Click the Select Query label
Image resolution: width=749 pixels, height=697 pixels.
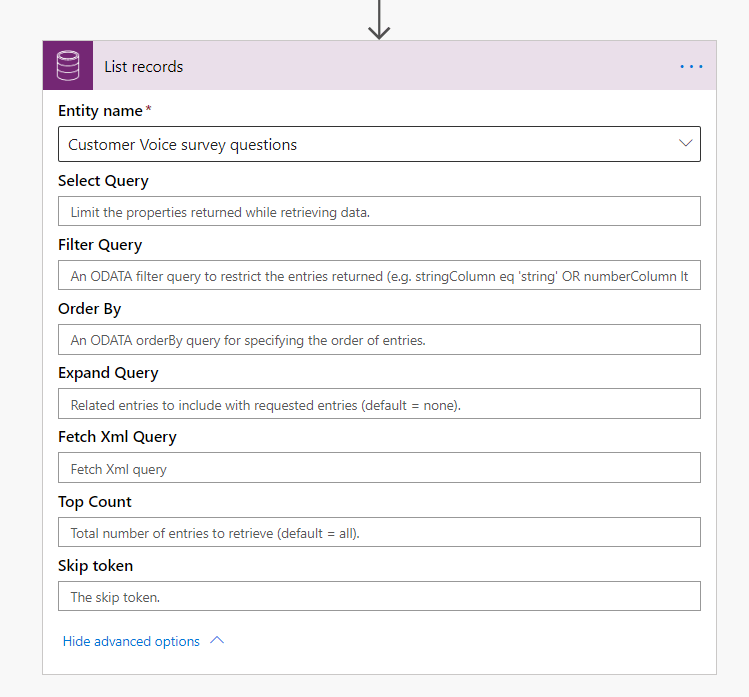click(103, 181)
